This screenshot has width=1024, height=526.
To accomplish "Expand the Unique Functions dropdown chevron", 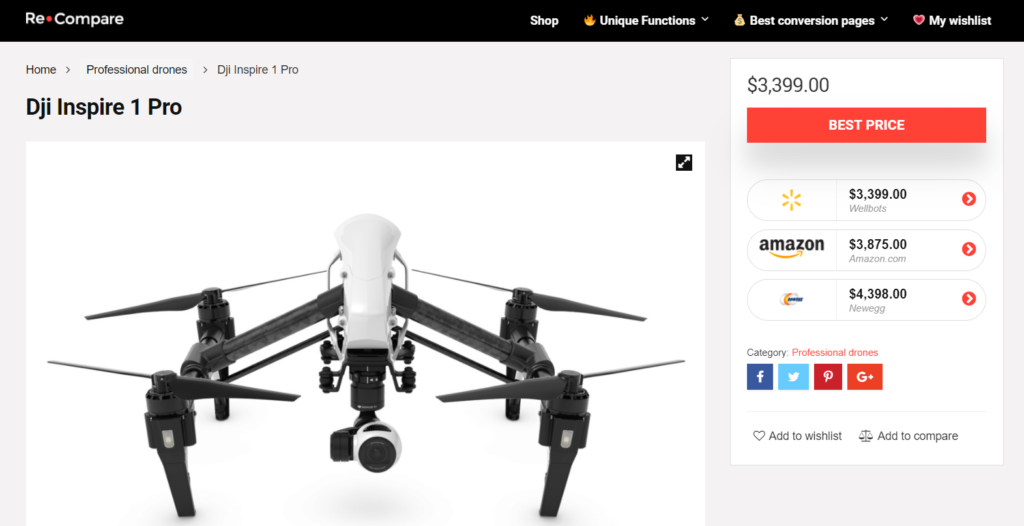I will [705, 20].
